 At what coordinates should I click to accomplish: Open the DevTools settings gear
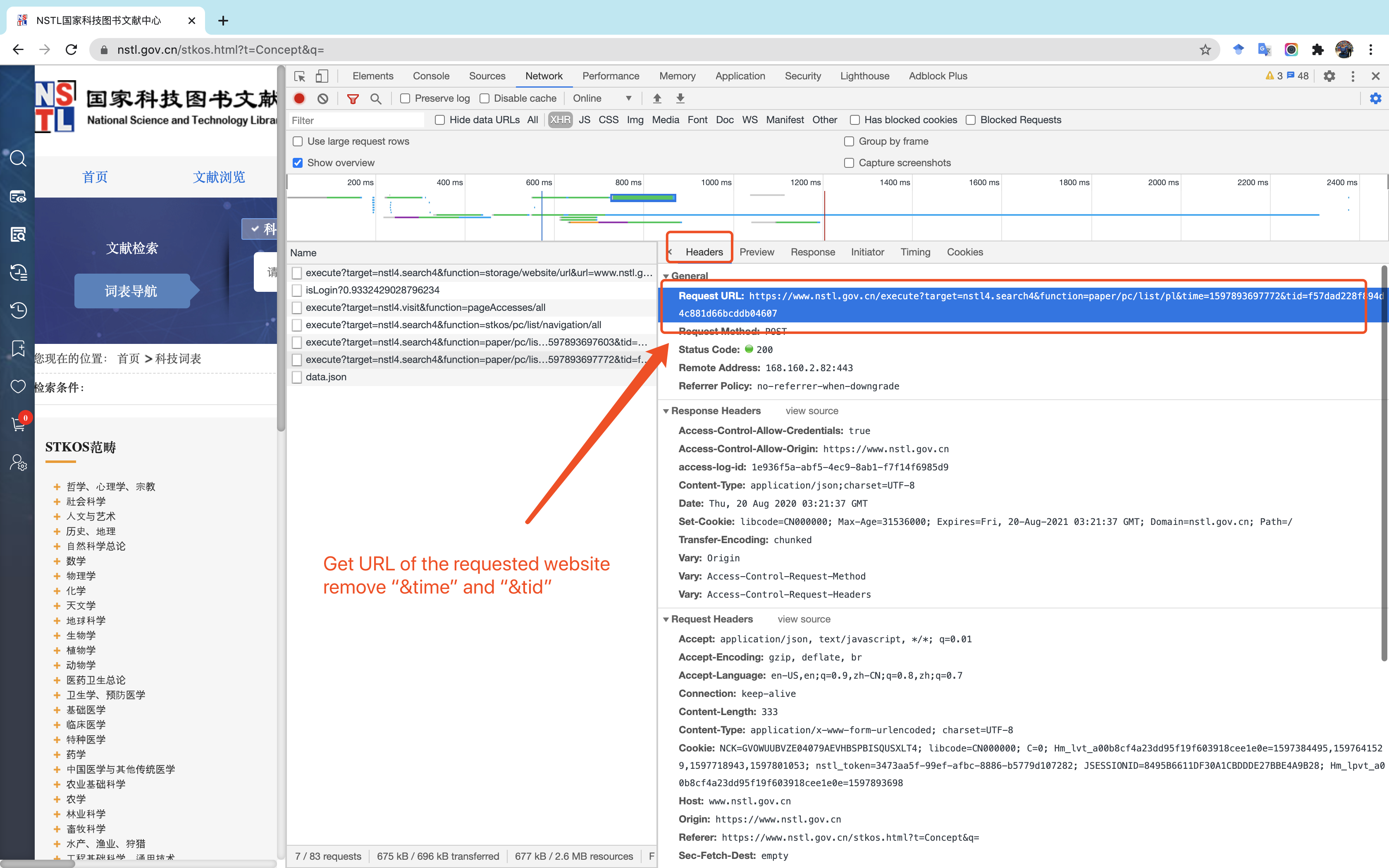pos(1329,76)
